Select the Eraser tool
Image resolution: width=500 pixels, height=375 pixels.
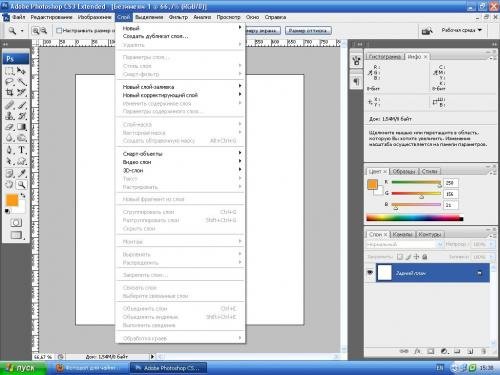tap(9, 127)
